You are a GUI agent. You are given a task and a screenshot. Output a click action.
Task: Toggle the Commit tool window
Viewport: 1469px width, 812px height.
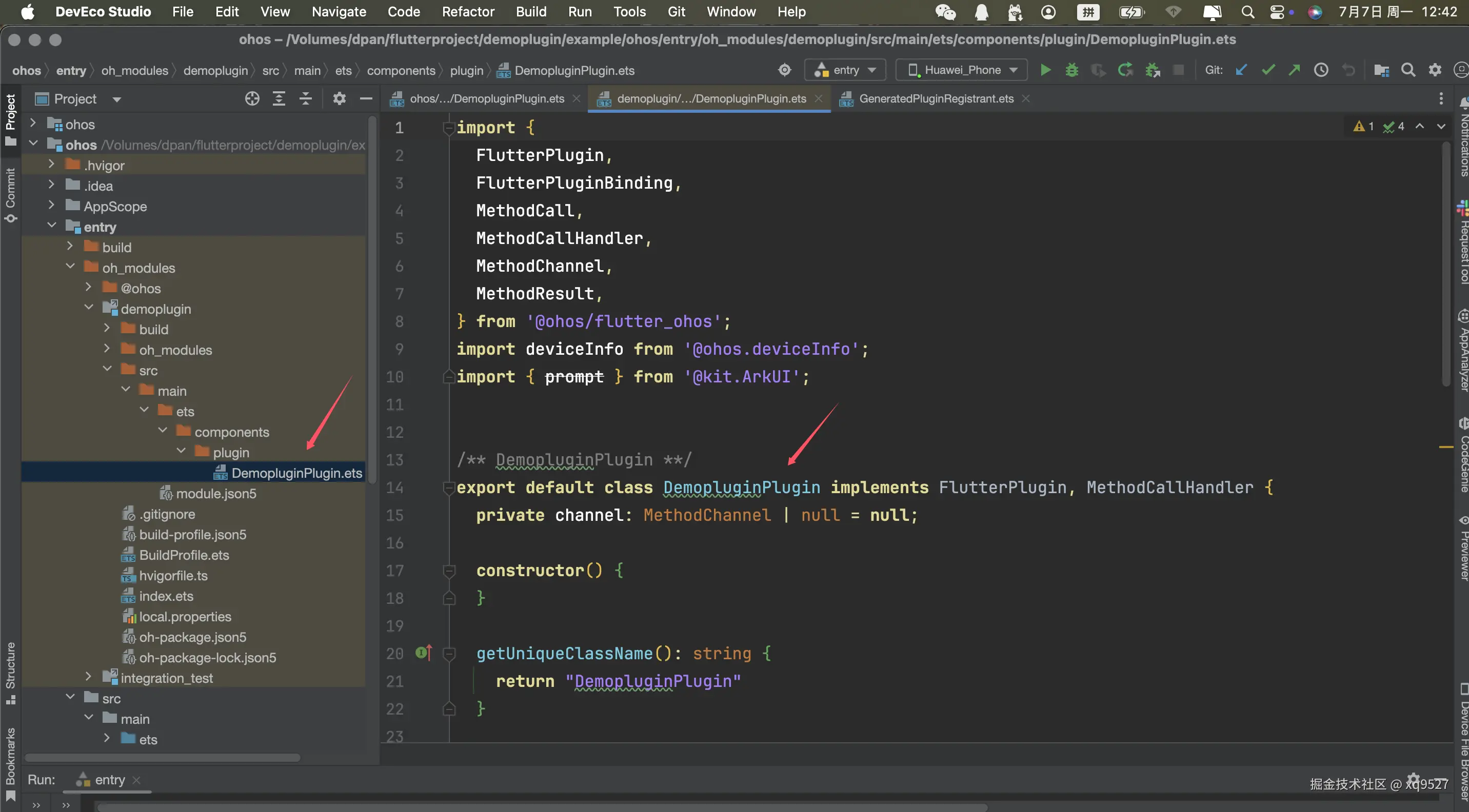[10, 194]
